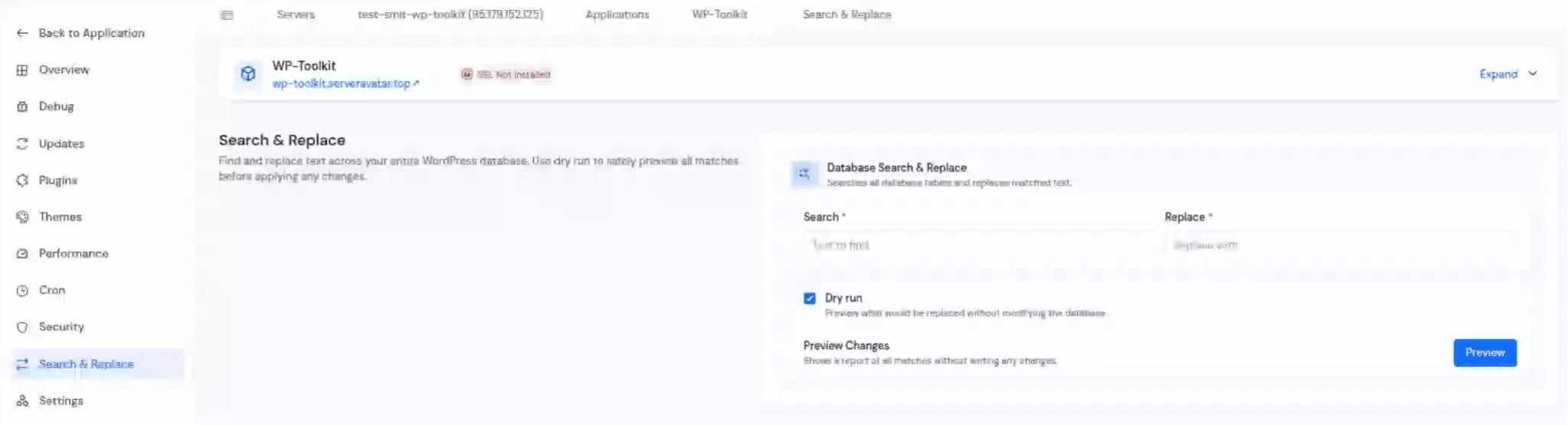Click Search & Replace breadcrumb item
The width and height of the screenshot is (1568, 425).
(846, 15)
